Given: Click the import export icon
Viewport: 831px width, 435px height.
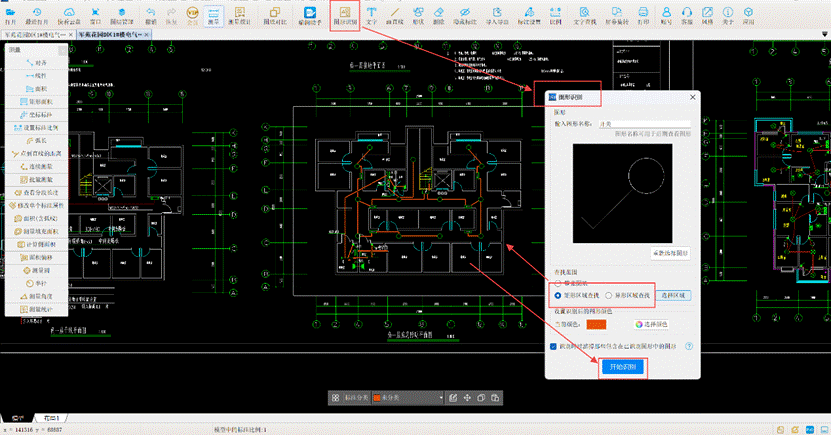Looking at the screenshot, I should (497, 15).
